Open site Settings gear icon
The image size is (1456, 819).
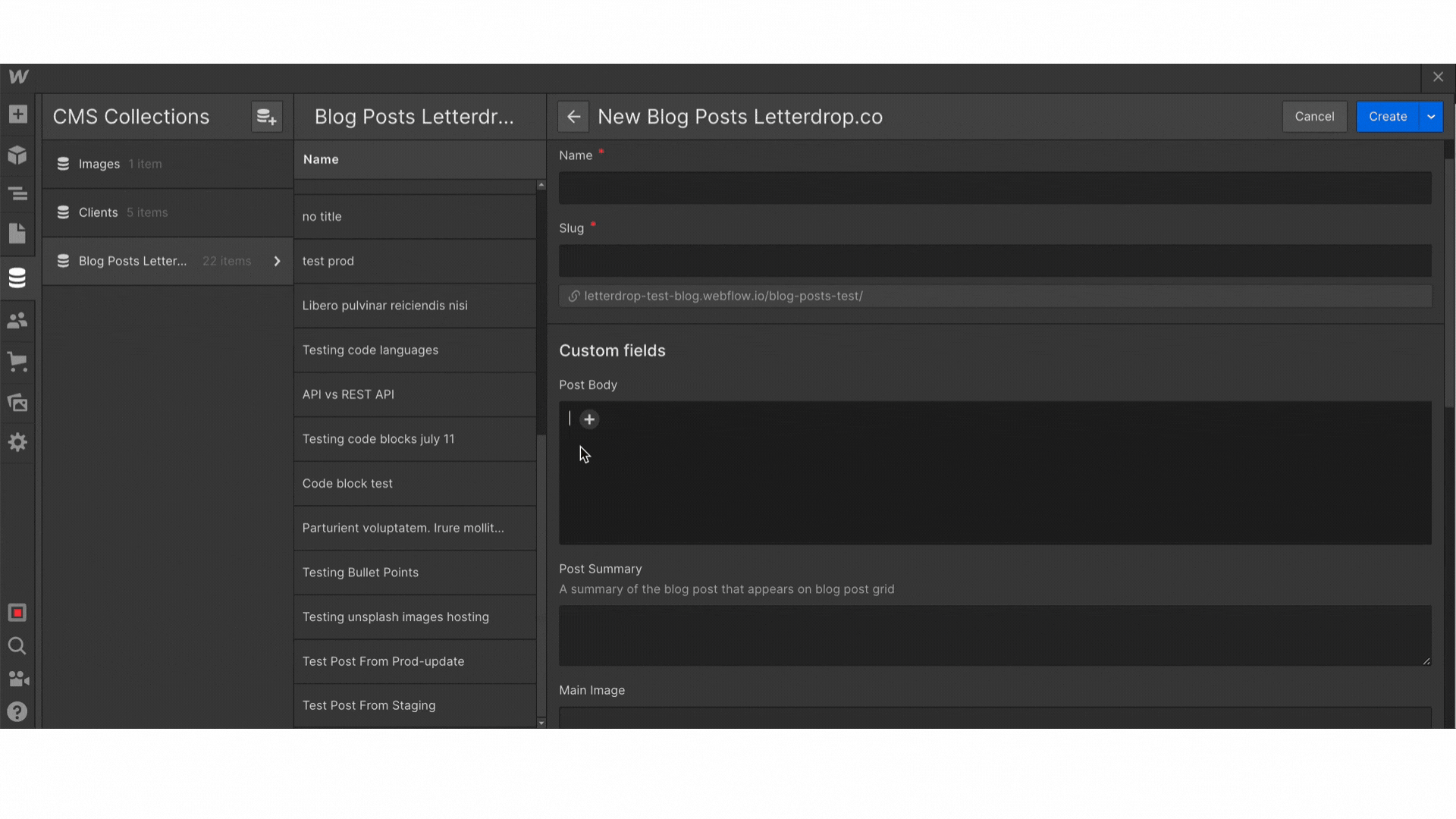coord(17,442)
